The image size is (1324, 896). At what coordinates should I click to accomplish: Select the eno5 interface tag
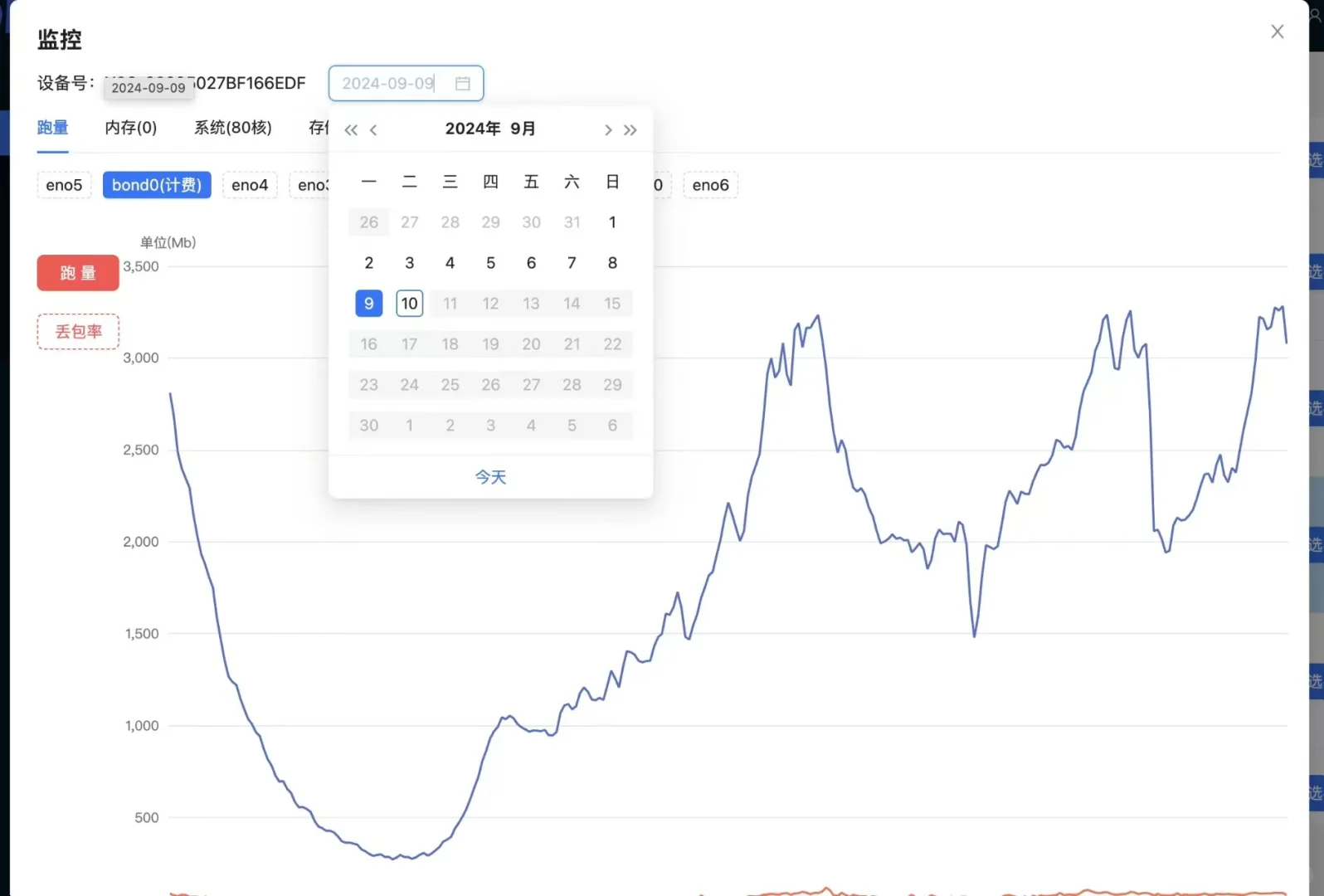click(64, 185)
